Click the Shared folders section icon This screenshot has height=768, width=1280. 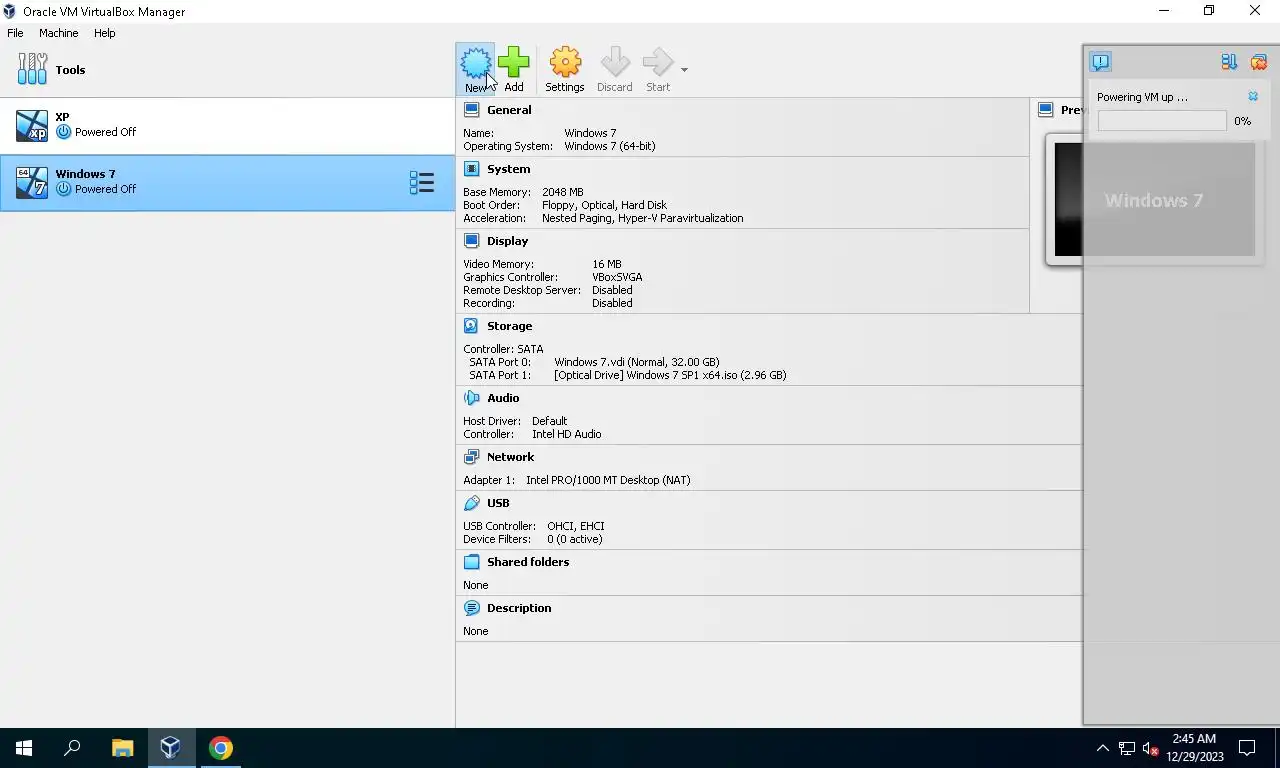(x=471, y=562)
